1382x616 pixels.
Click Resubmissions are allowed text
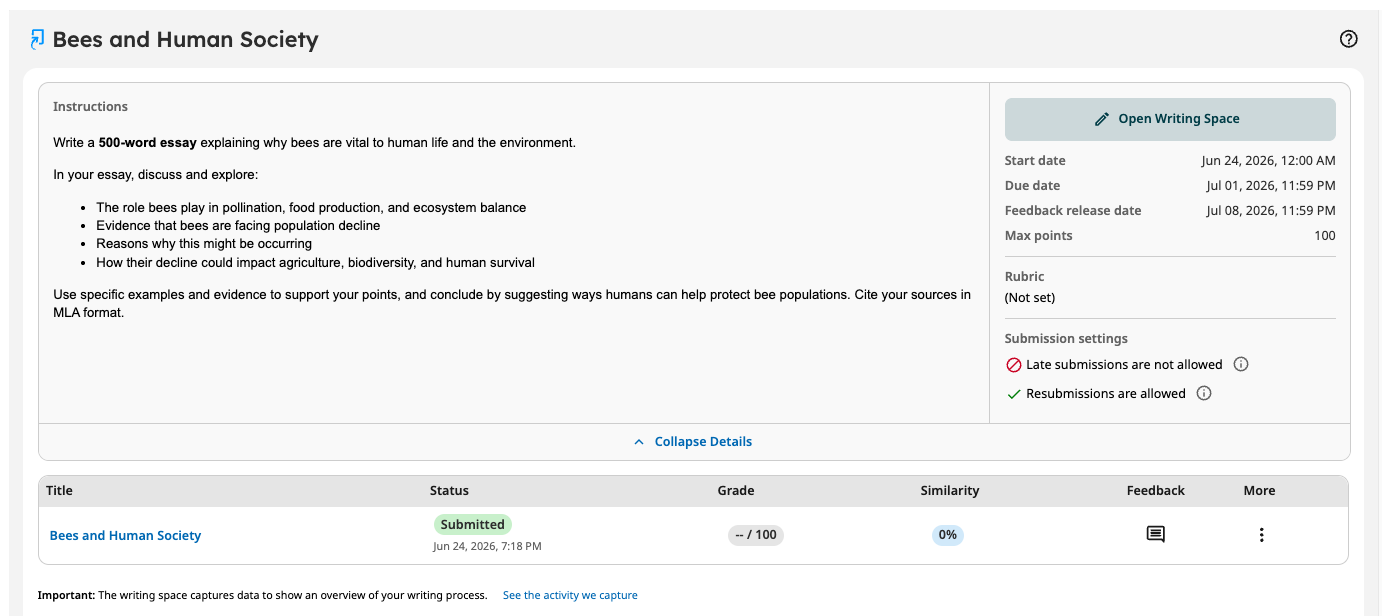pyautogui.click(x=1106, y=394)
